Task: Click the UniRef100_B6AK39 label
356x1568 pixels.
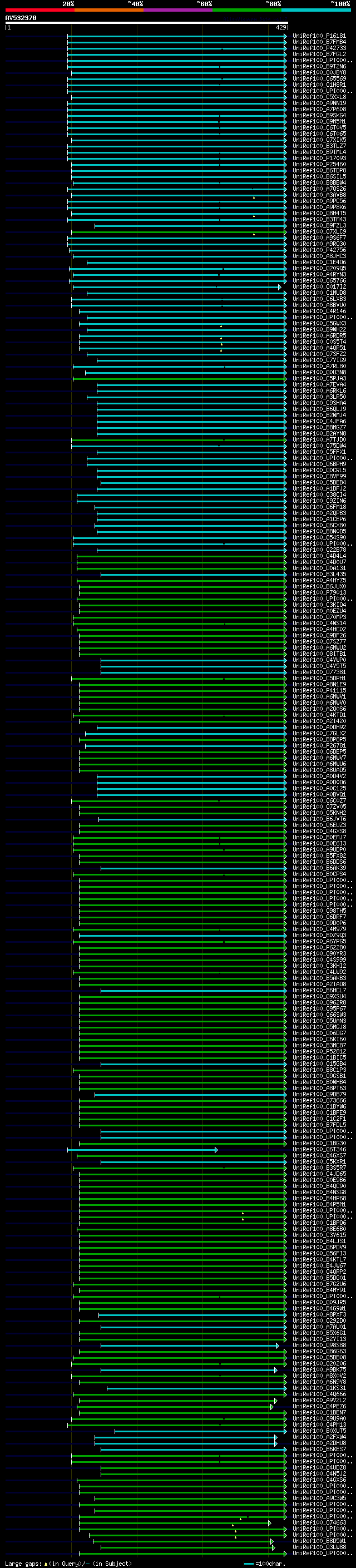Action: 319,868
